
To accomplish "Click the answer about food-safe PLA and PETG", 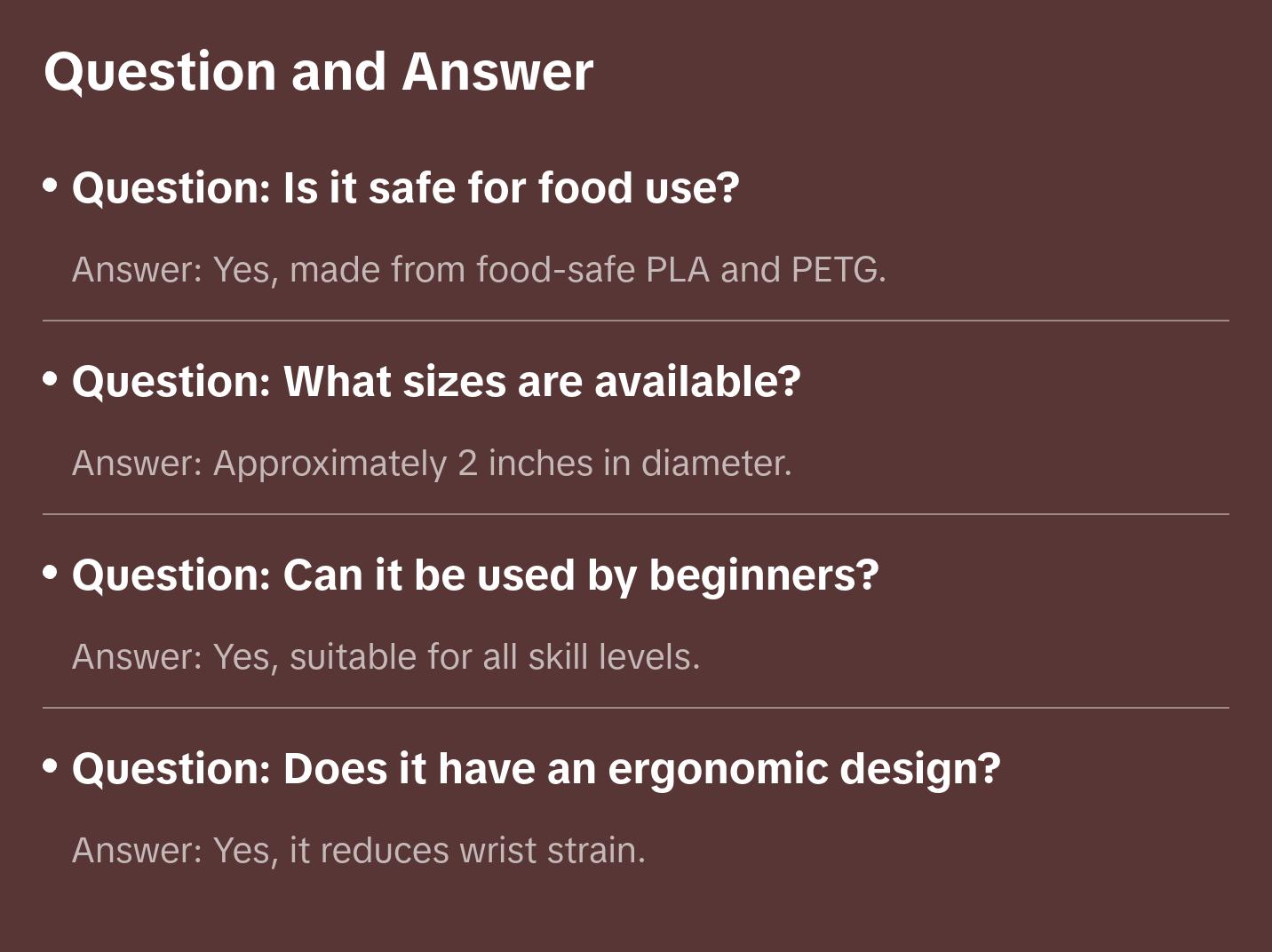I will tap(479, 270).
